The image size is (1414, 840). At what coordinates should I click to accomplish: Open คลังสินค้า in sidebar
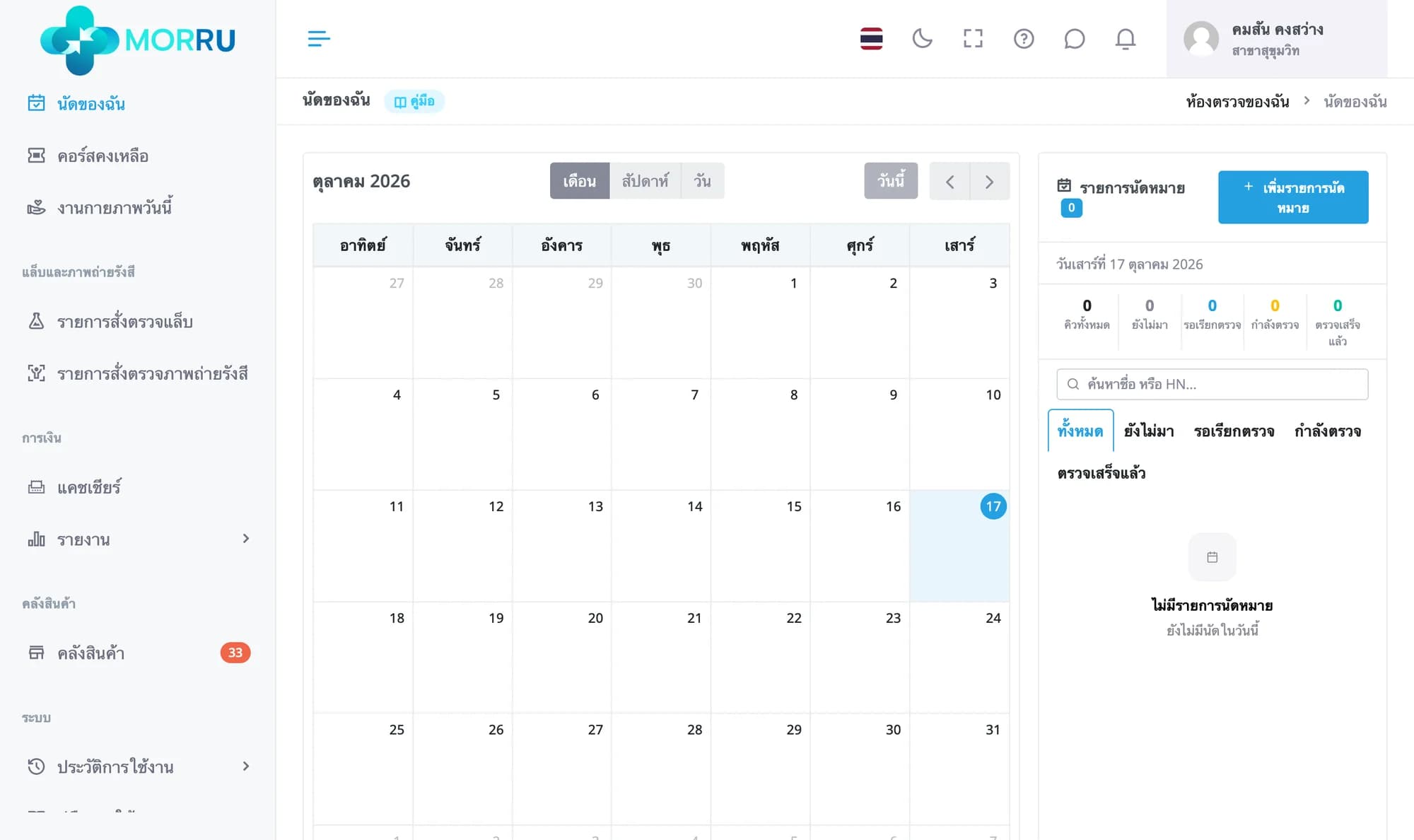click(x=137, y=653)
